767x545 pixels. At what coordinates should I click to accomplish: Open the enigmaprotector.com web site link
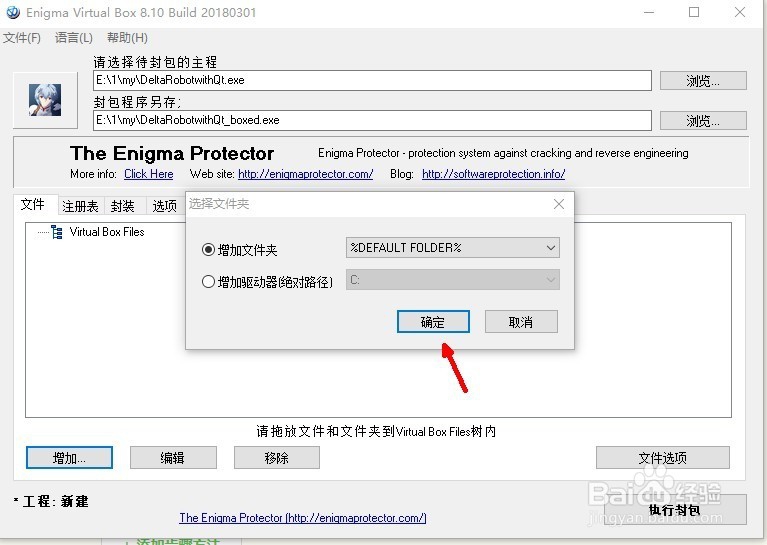click(x=305, y=174)
